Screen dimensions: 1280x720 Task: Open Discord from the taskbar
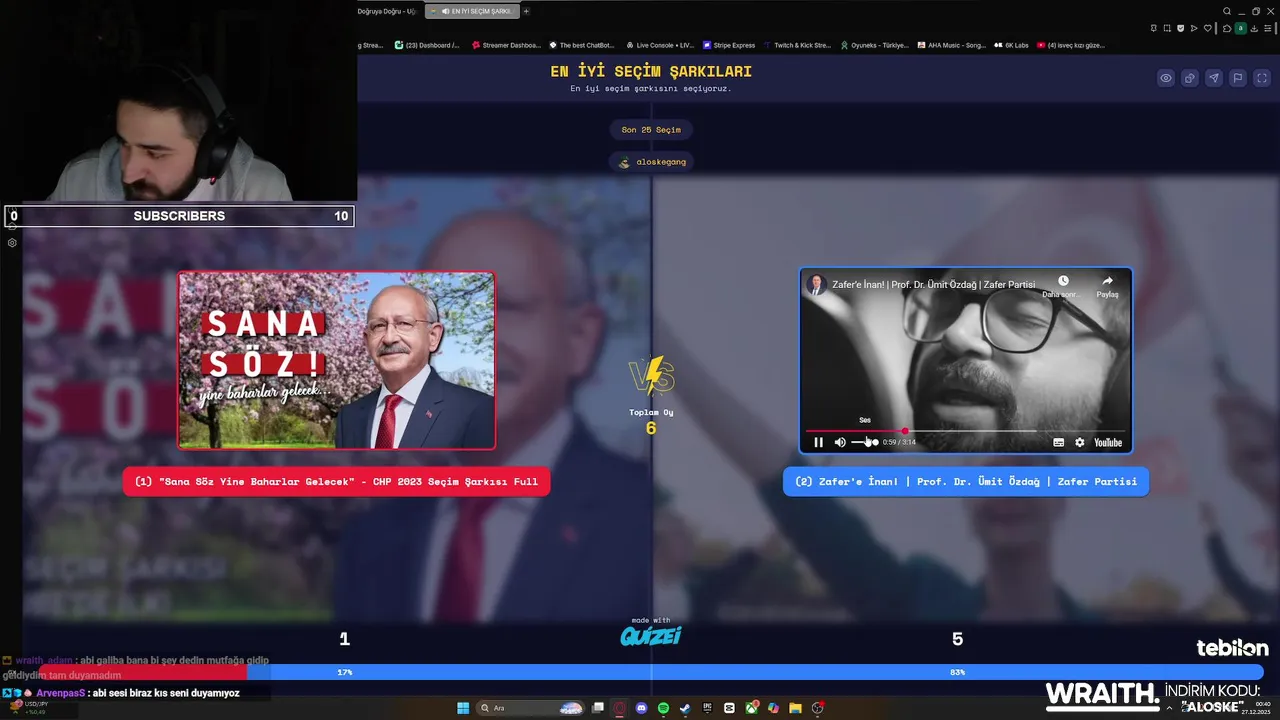pyautogui.click(x=641, y=708)
